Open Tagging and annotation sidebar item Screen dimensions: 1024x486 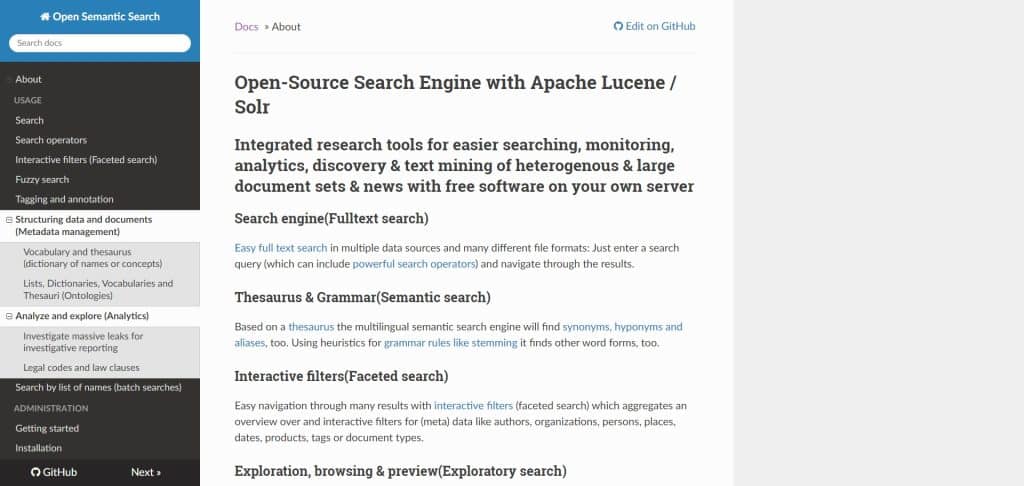click(64, 199)
